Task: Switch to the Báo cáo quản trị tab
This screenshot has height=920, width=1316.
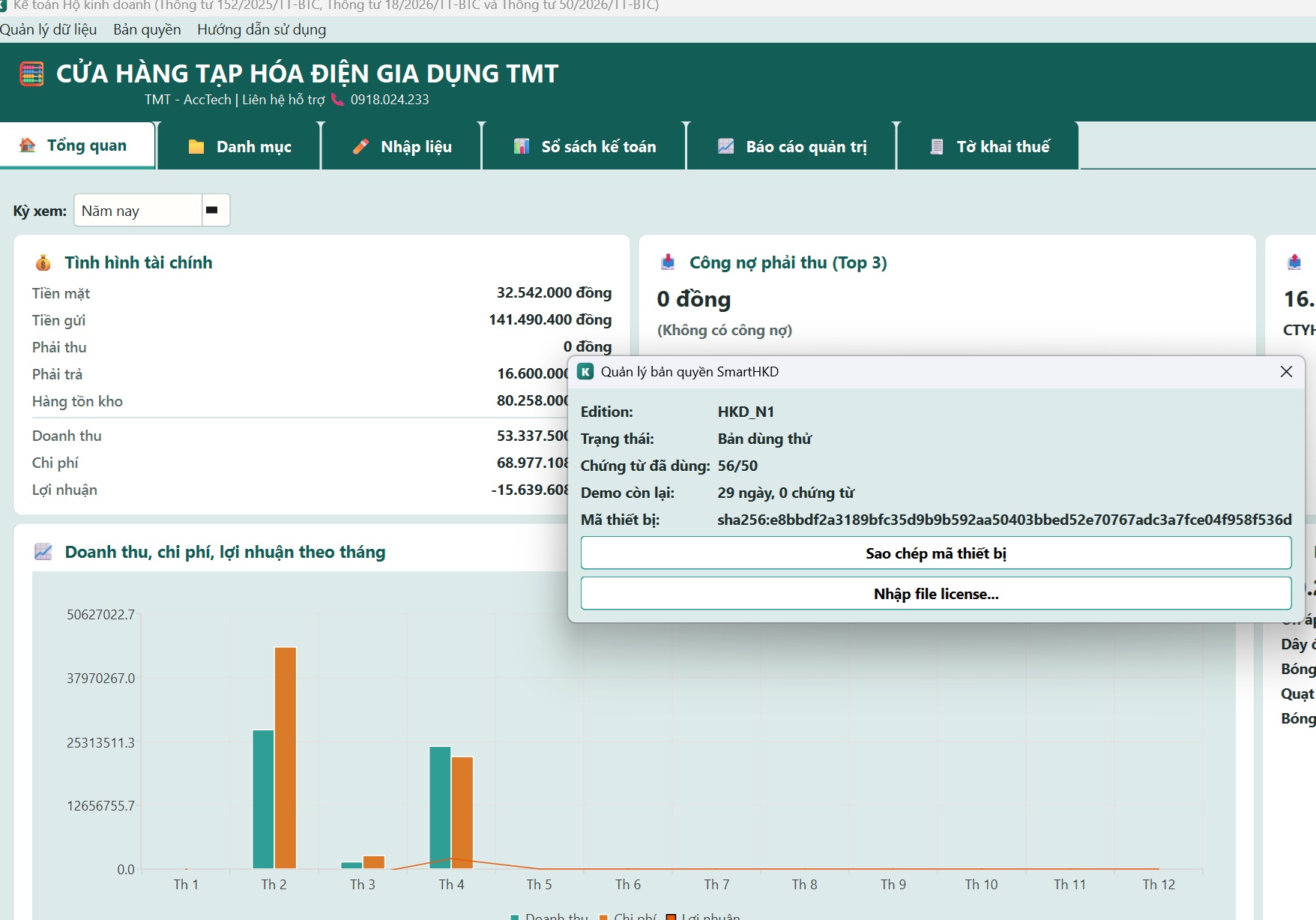Action: coord(791,146)
